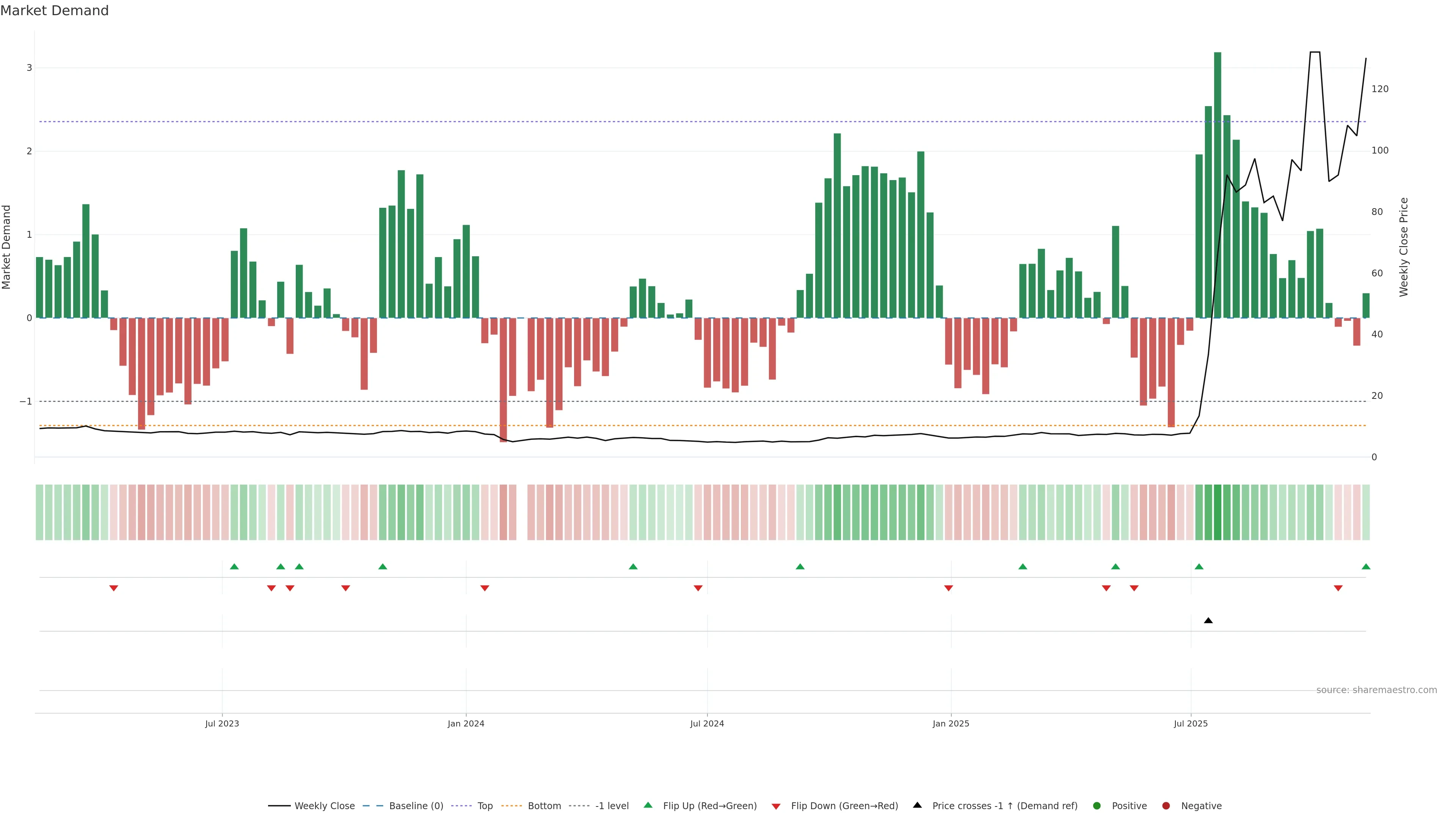The image size is (1456, 819).
Task: Click the black price-cross marker near Jul 2025
Action: [x=1208, y=621]
